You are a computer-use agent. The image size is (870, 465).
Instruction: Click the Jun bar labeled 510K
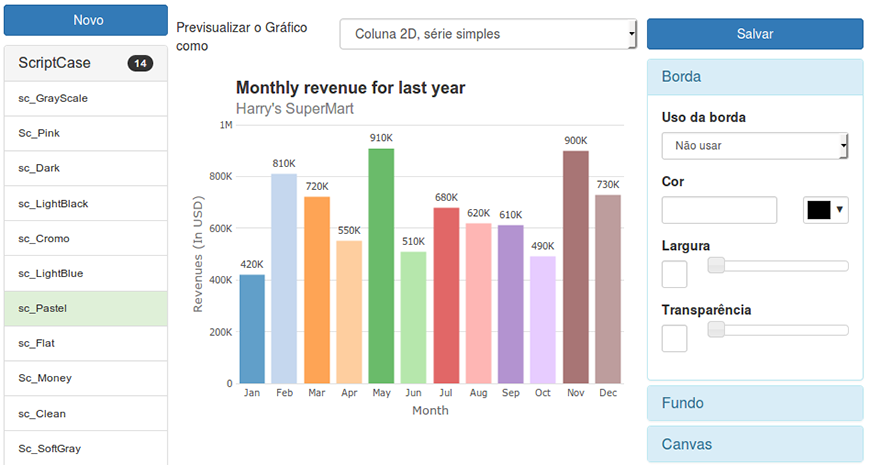click(413, 317)
